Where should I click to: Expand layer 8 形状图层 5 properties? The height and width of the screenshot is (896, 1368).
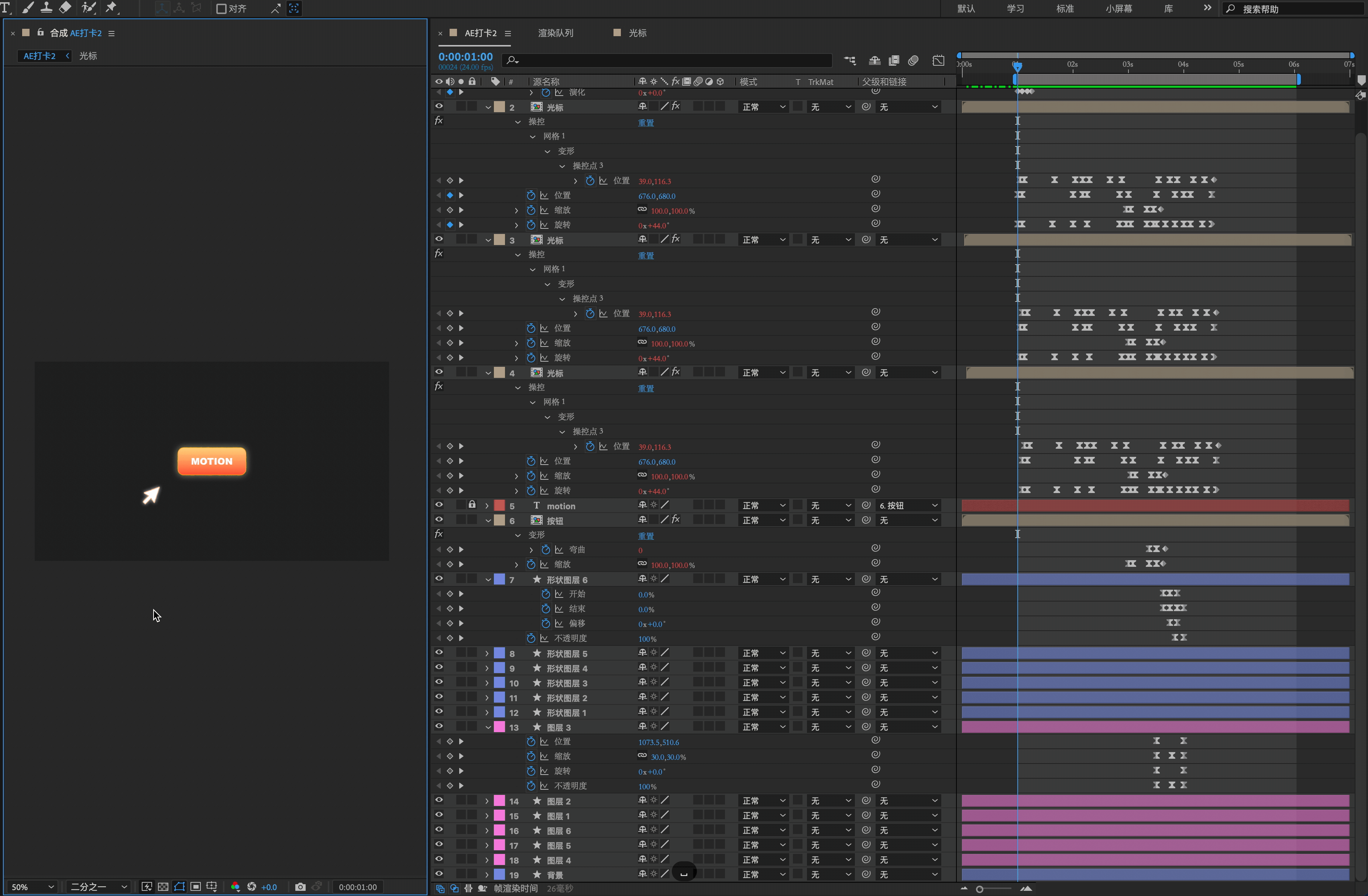point(487,654)
